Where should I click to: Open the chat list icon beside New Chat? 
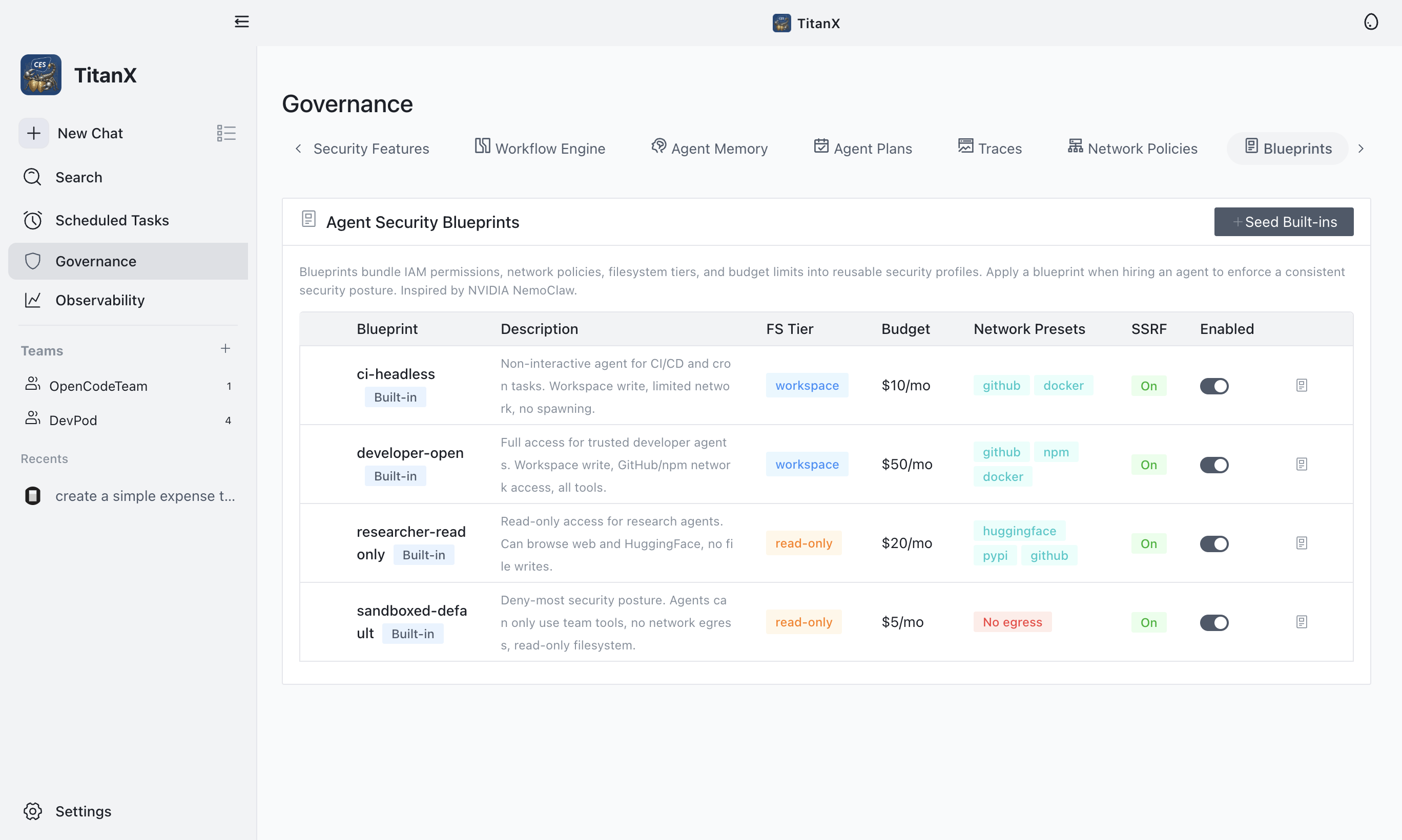click(x=226, y=133)
